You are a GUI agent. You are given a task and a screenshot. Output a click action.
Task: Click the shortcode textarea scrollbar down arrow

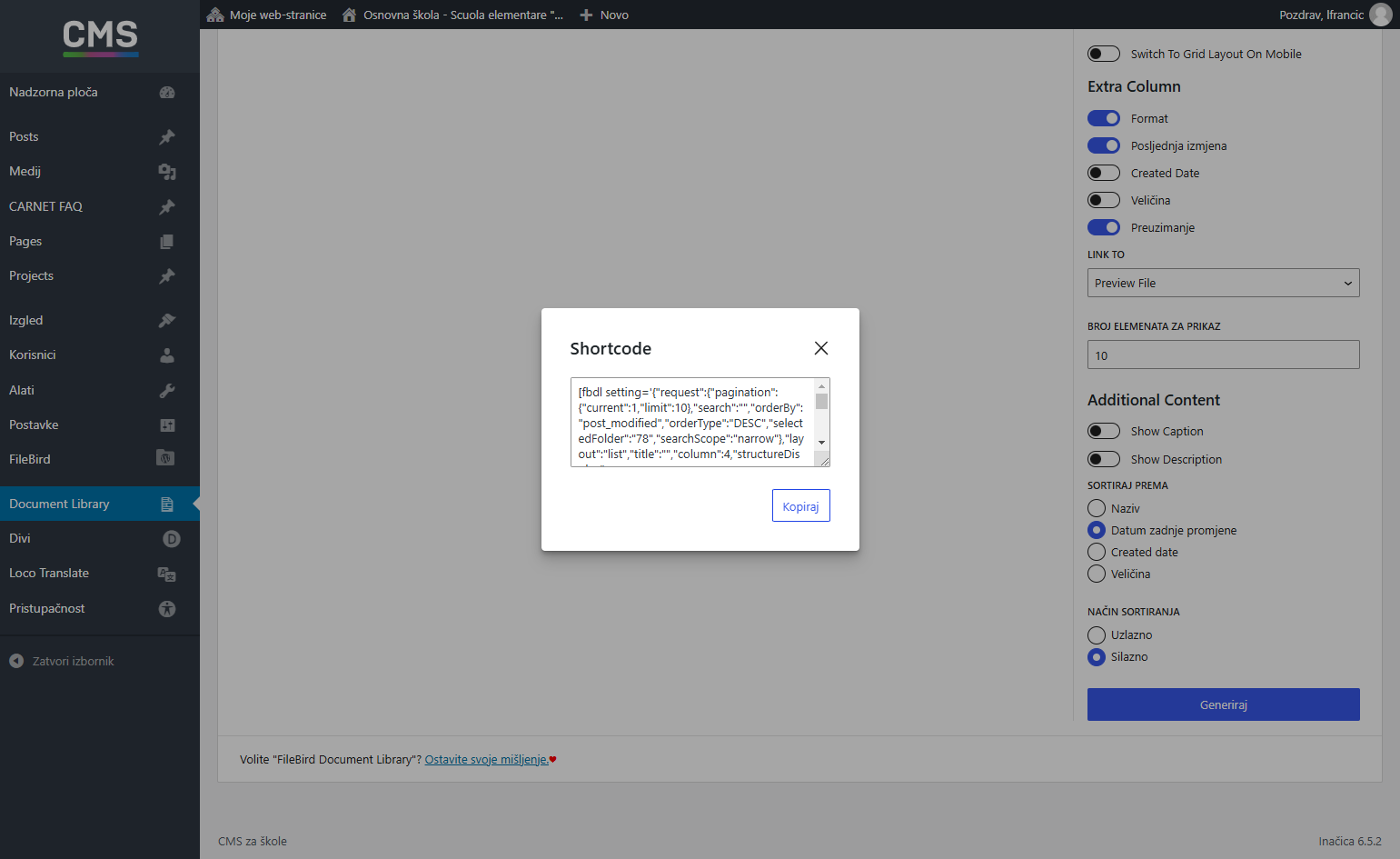coord(821,443)
